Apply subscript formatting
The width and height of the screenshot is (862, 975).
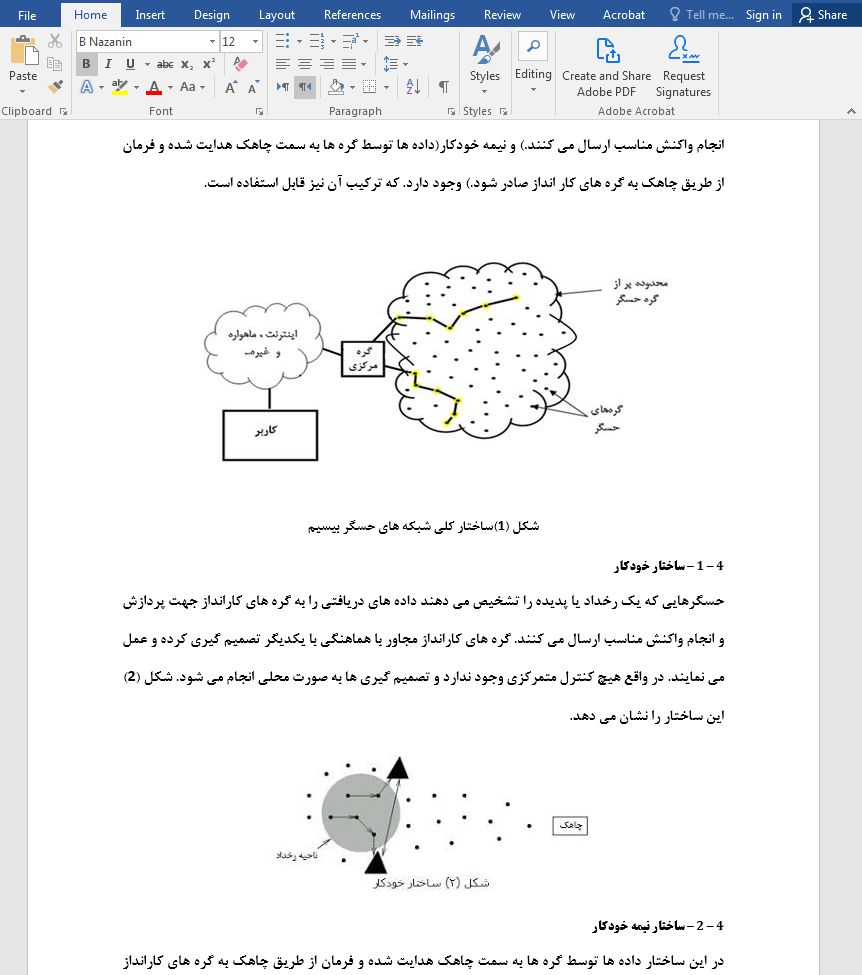point(185,64)
